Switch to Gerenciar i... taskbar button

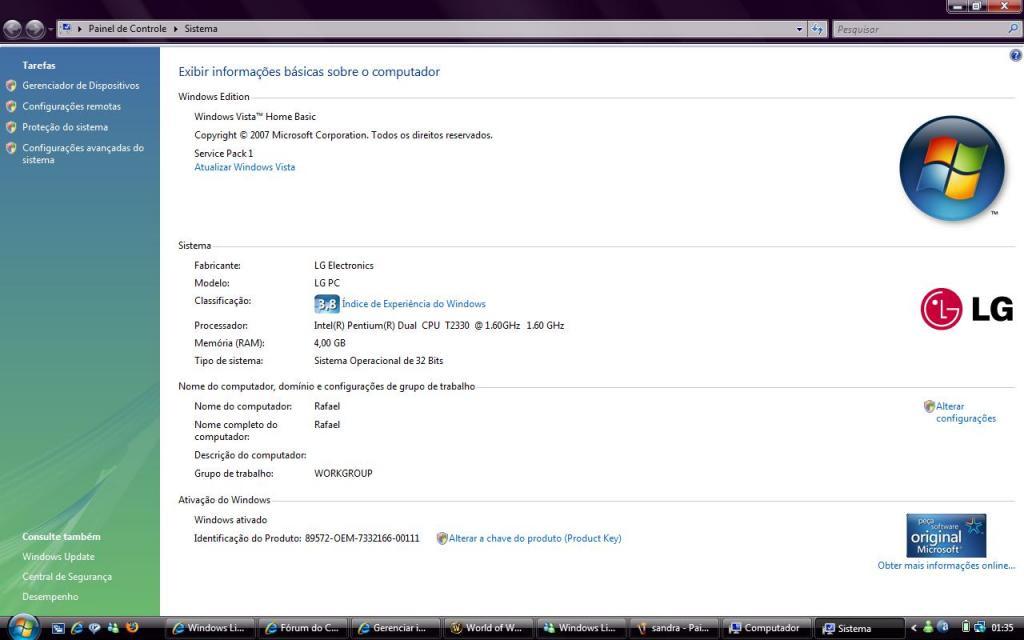pyautogui.click(x=396, y=628)
